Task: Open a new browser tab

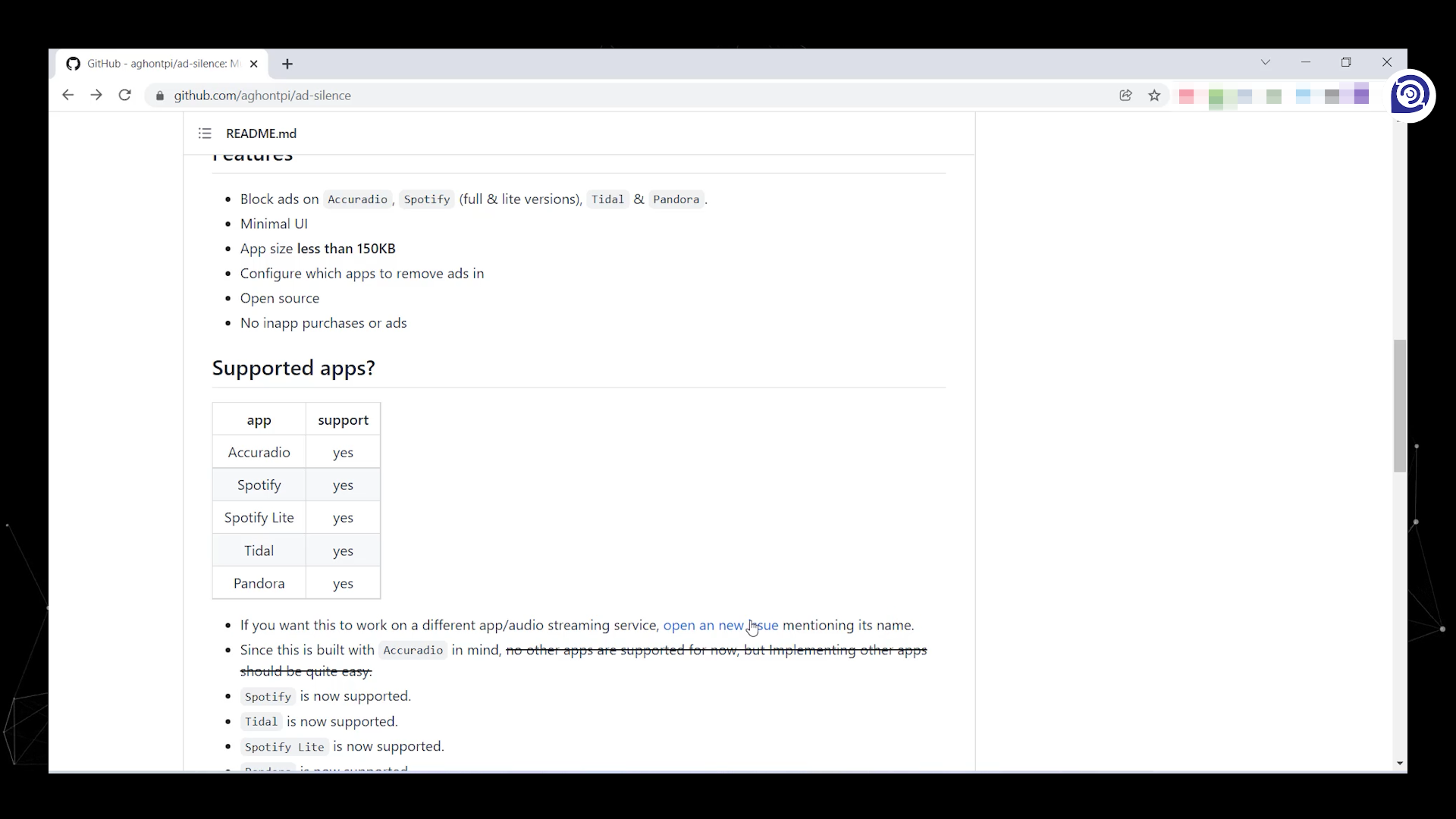Action: point(287,64)
